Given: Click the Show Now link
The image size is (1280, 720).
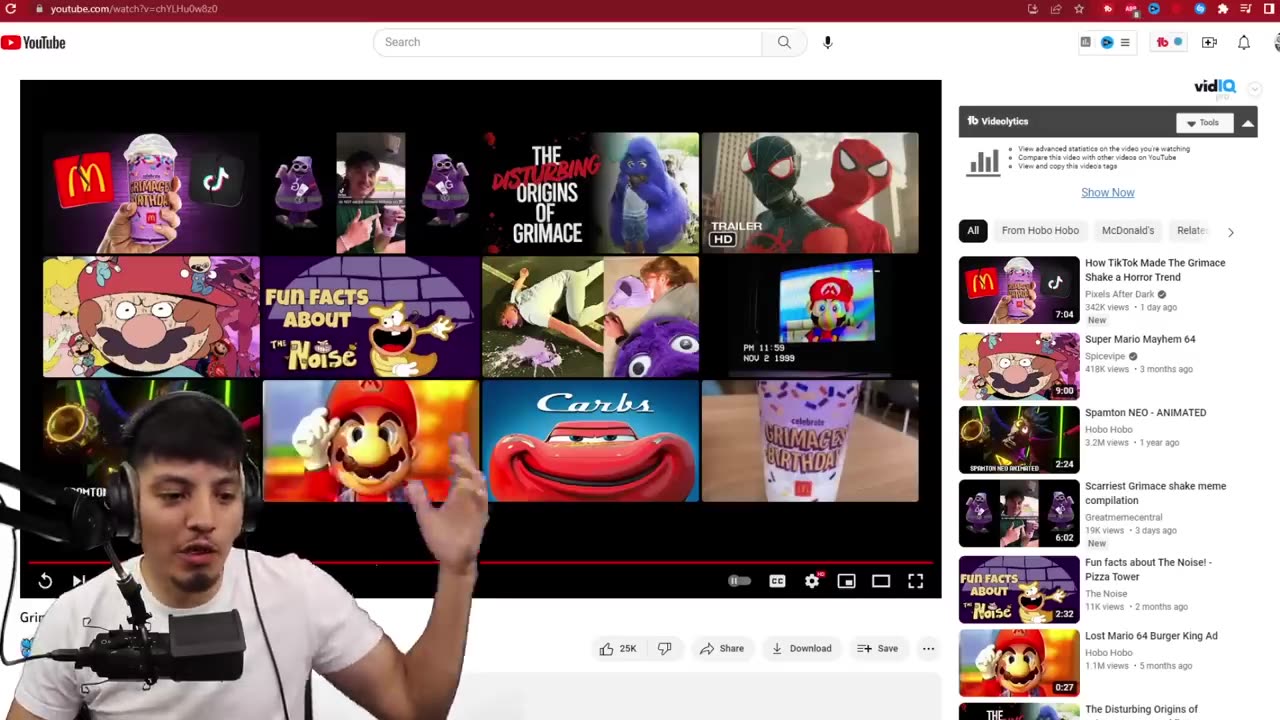Looking at the screenshot, I should point(1108,192).
